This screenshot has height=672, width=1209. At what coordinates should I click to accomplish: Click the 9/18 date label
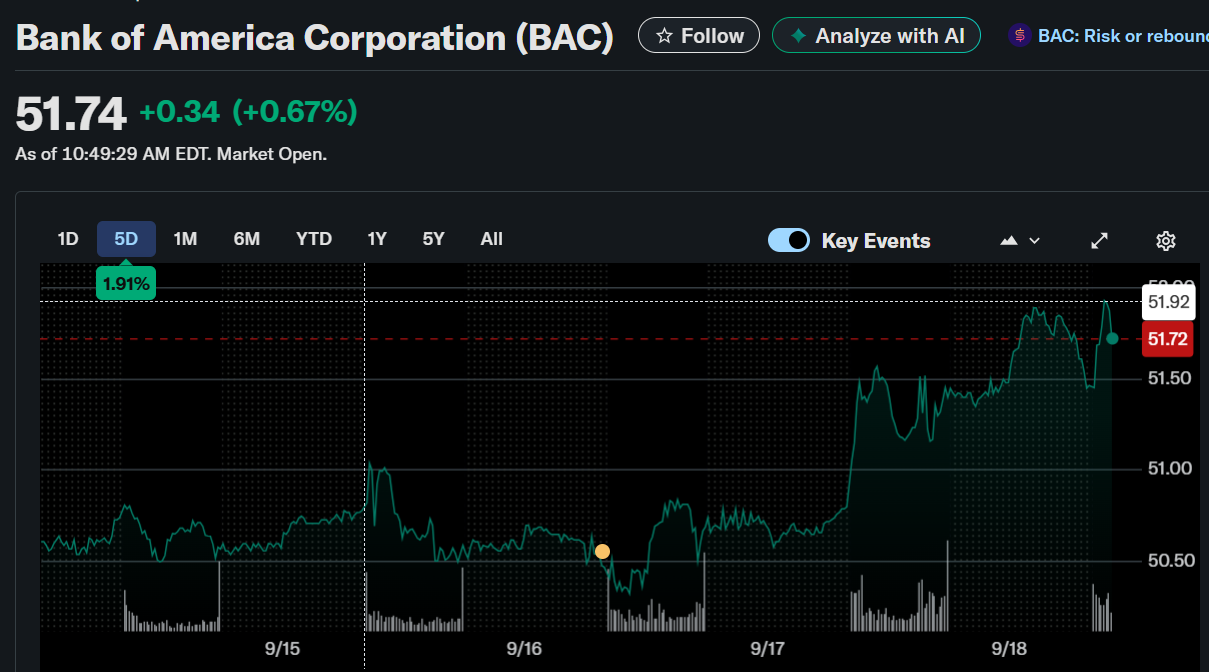[1009, 649]
